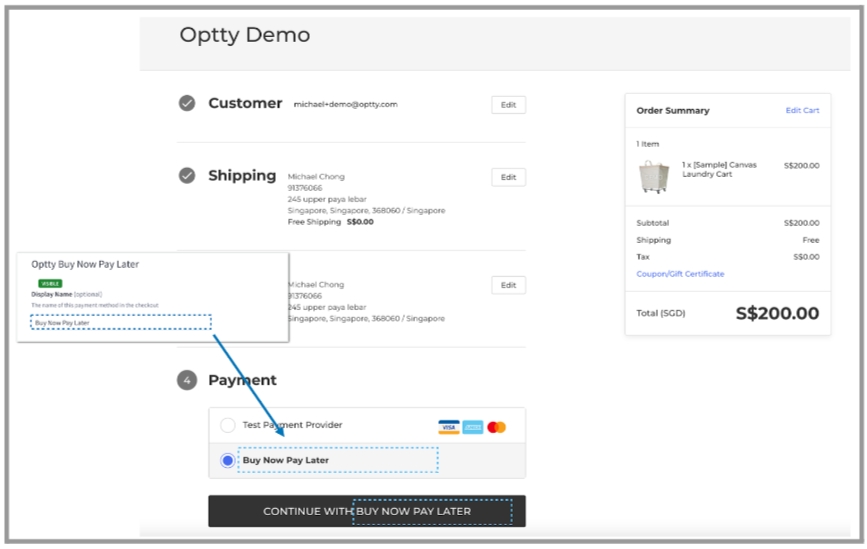The width and height of the screenshot is (867, 549).
Task: Open the Edit Cart link
Action: tap(802, 111)
